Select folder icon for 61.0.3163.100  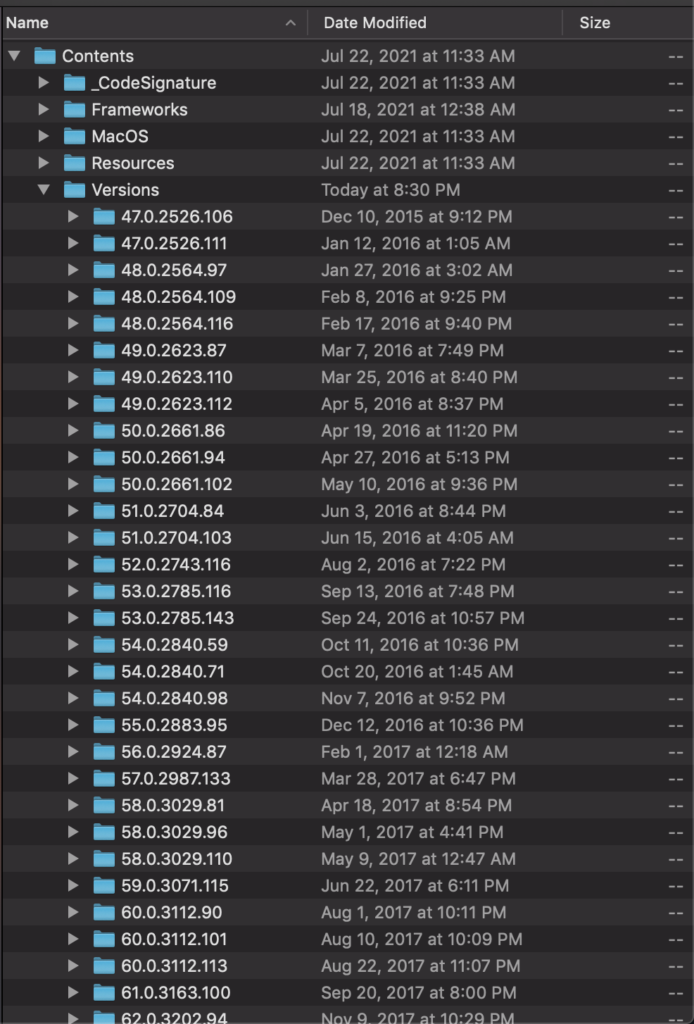pyautogui.click(x=104, y=993)
